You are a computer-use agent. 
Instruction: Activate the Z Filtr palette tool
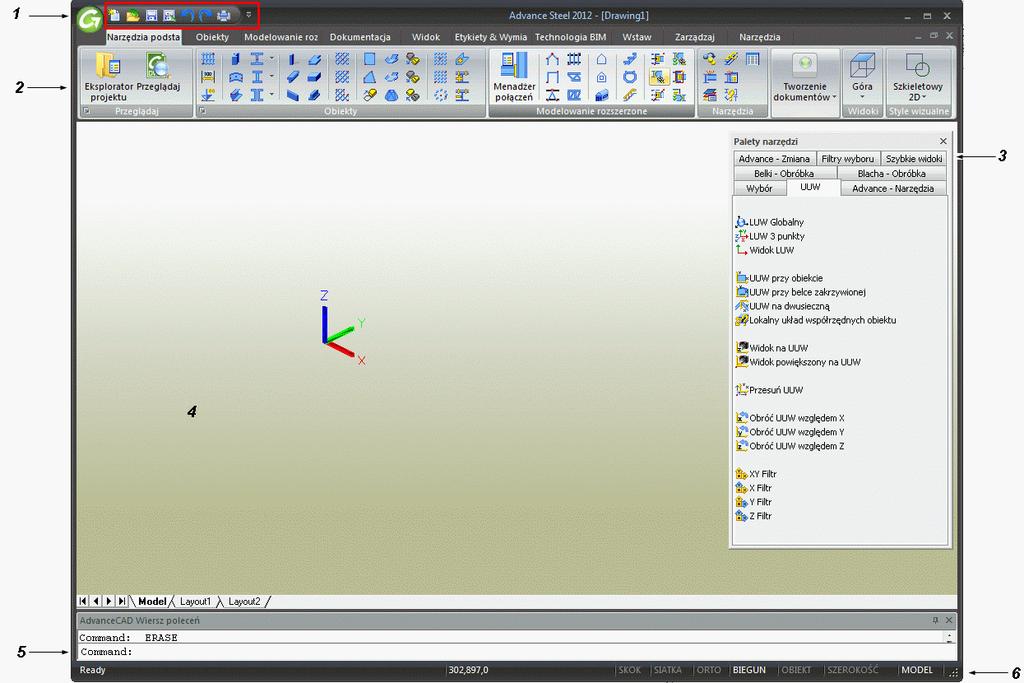pos(754,516)
